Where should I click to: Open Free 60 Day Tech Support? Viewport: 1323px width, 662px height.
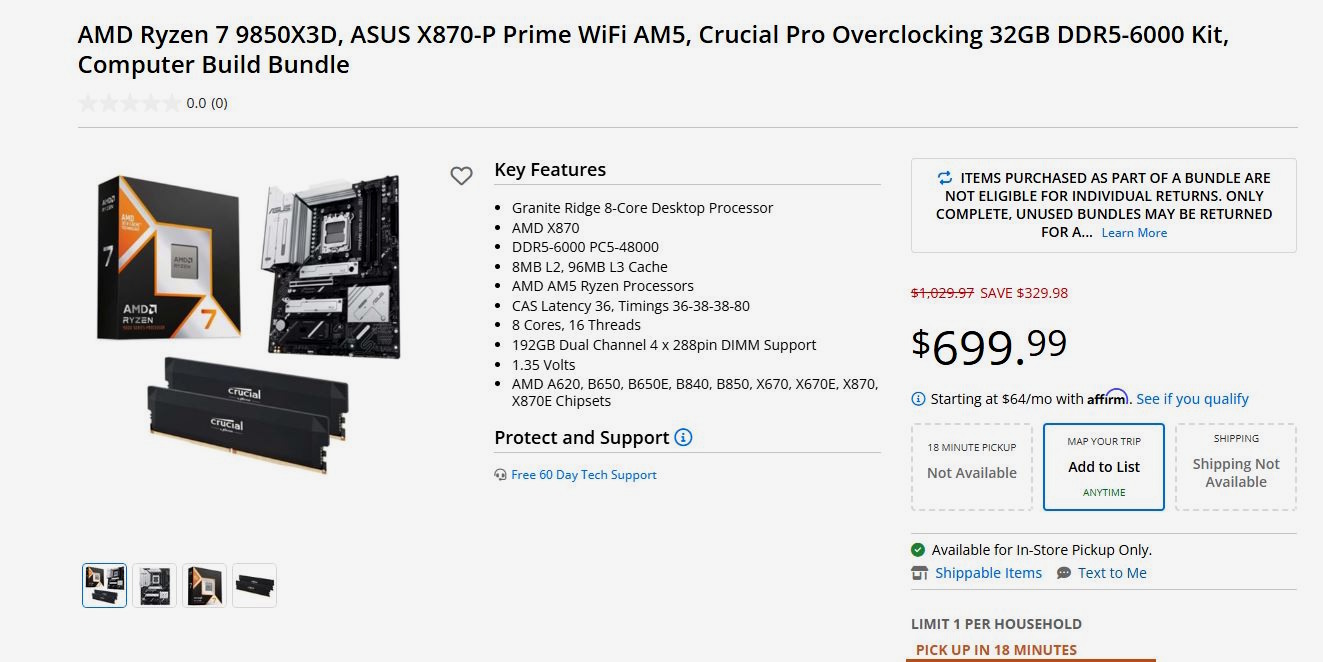pos(584,474)
